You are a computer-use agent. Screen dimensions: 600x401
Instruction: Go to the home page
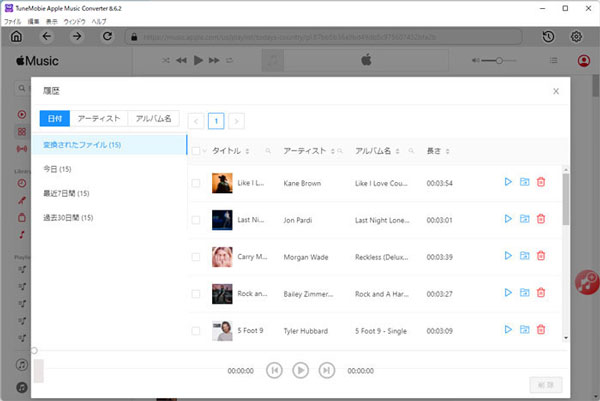[x=16, y=36]
